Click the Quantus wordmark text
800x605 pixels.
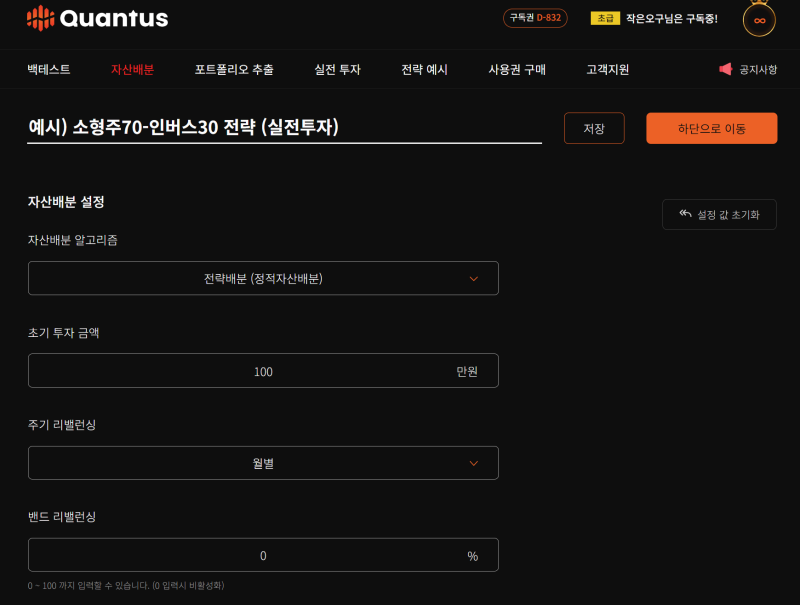click(x=114, y=19)
